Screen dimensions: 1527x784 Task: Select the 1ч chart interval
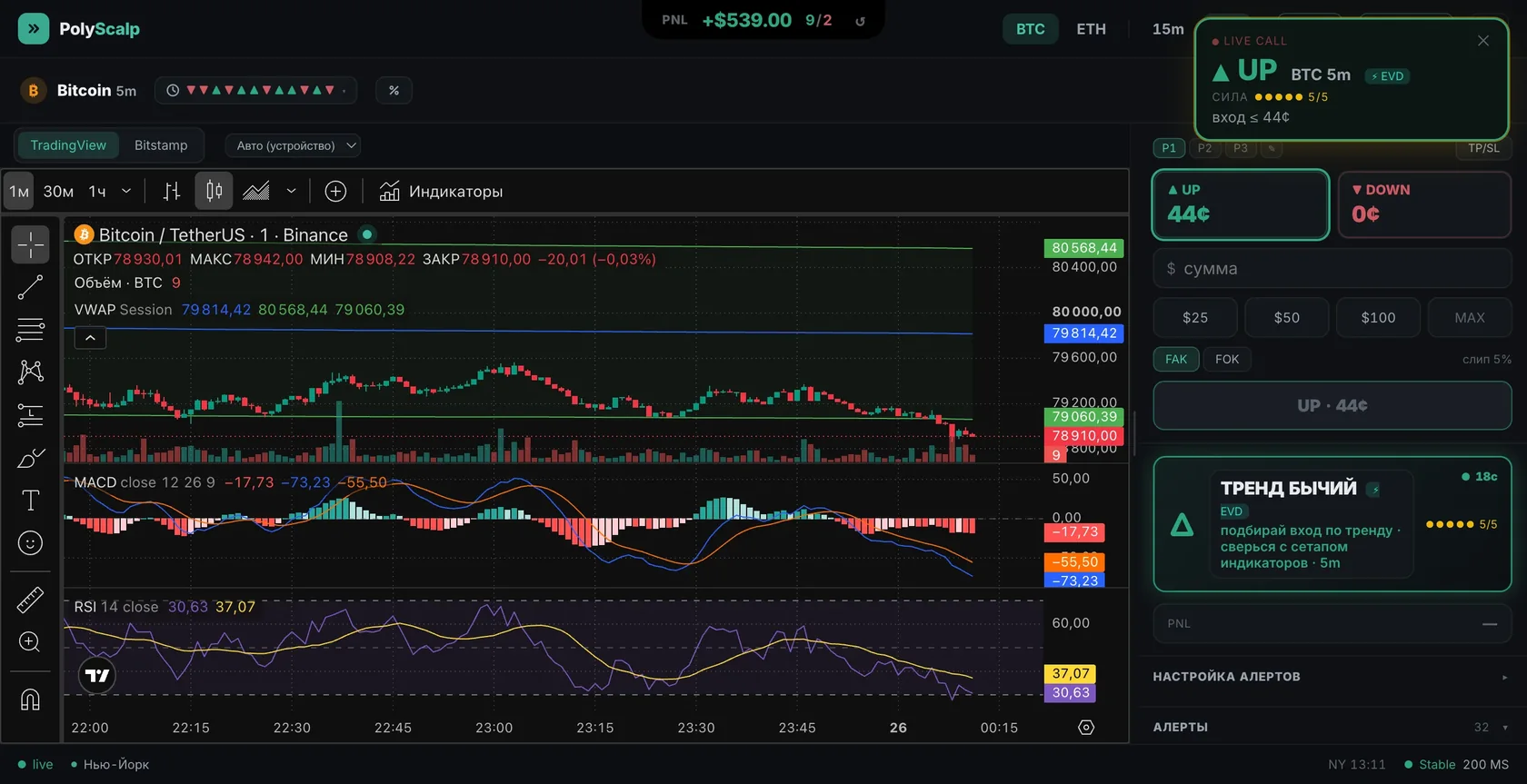(97, 192)
